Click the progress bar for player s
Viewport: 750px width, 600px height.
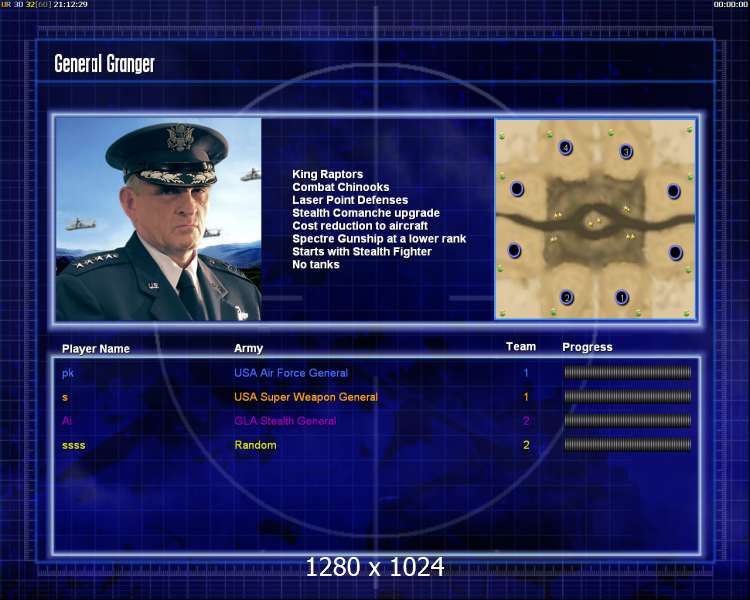pos(628,396)
